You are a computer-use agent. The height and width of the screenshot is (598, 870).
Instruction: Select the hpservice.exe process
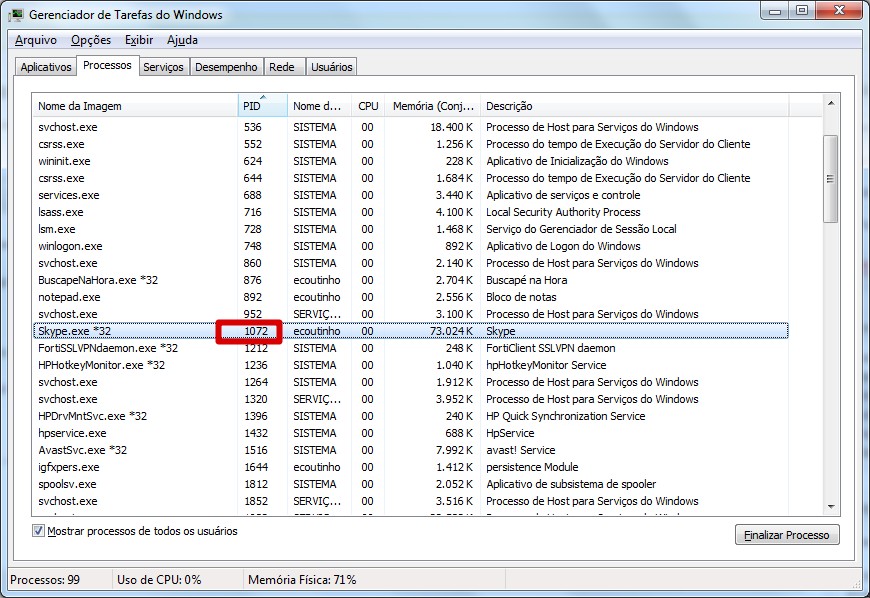411,433
